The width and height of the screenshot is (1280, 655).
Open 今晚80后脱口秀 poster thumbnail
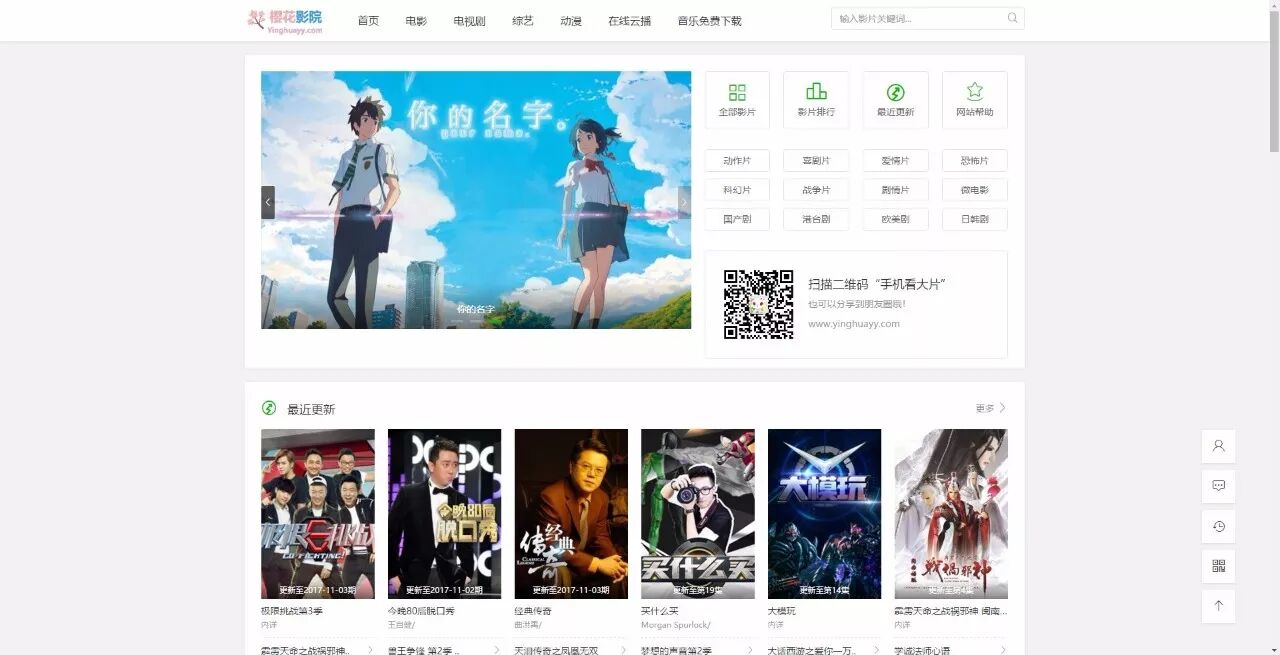444,514
